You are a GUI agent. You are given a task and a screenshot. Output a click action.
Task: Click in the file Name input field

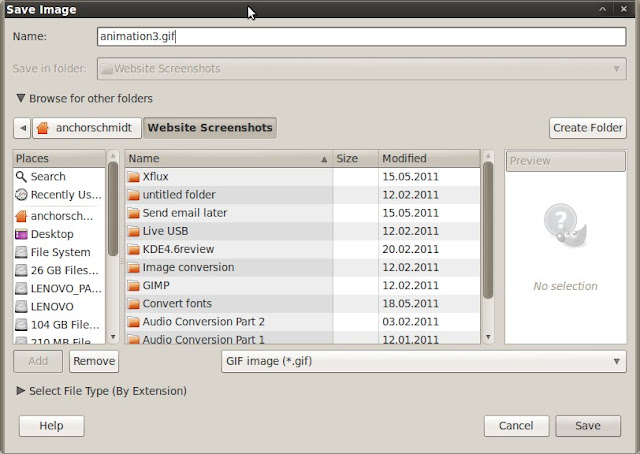coord(362,36)
